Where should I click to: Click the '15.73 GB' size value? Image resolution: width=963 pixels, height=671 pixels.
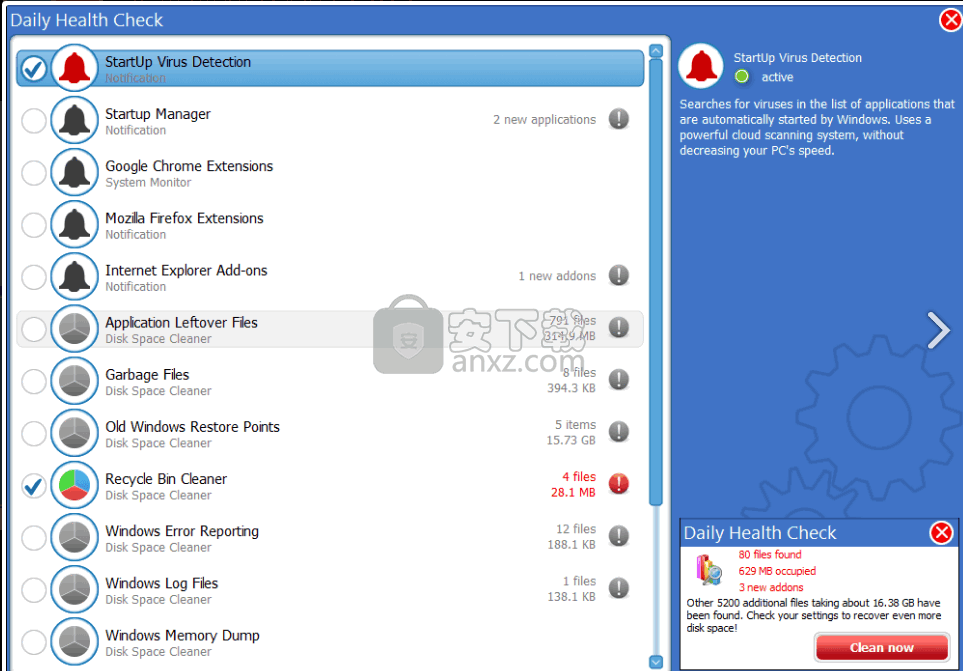pos(571,440)
